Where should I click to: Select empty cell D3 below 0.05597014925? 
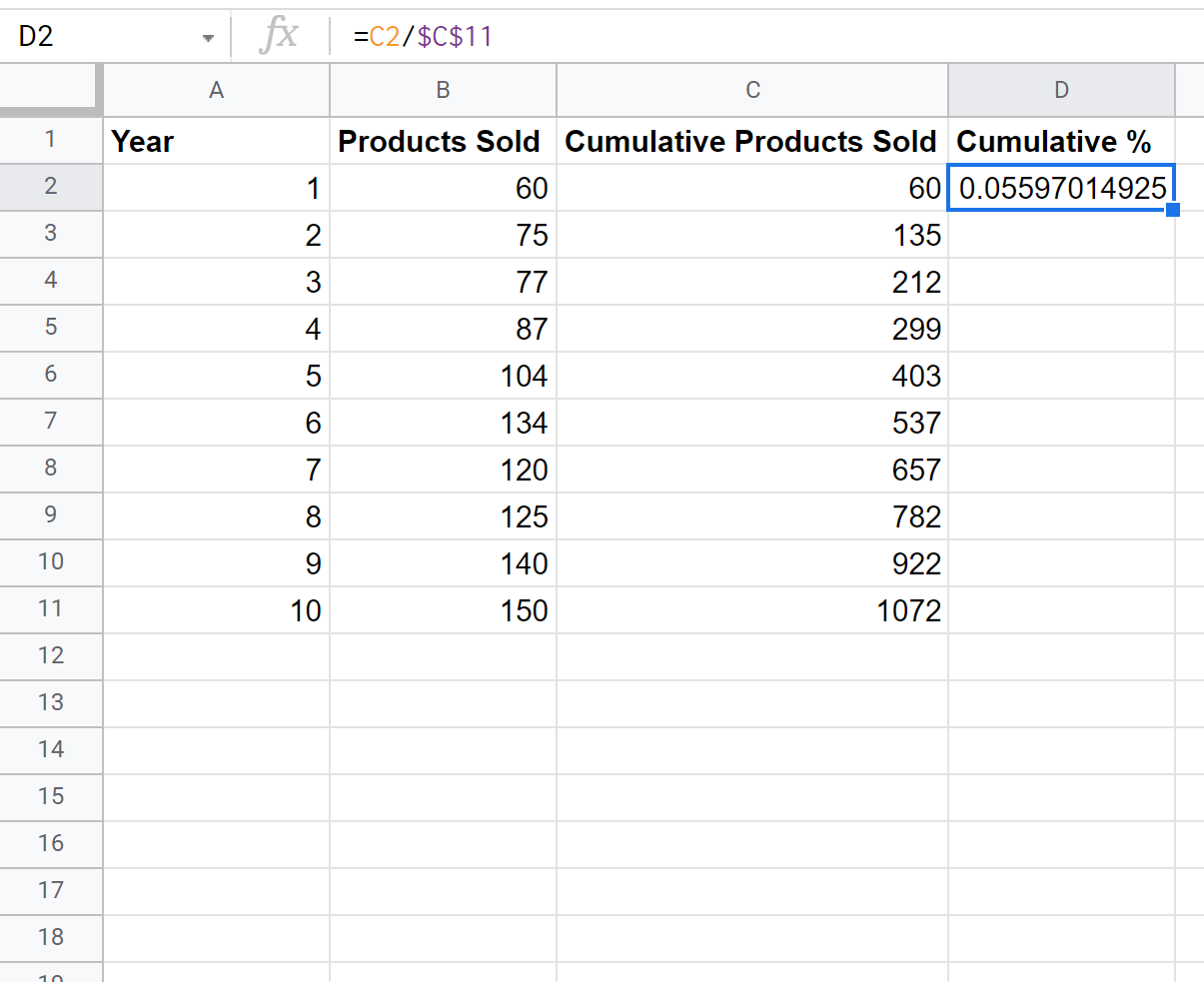coord(1061,235)
